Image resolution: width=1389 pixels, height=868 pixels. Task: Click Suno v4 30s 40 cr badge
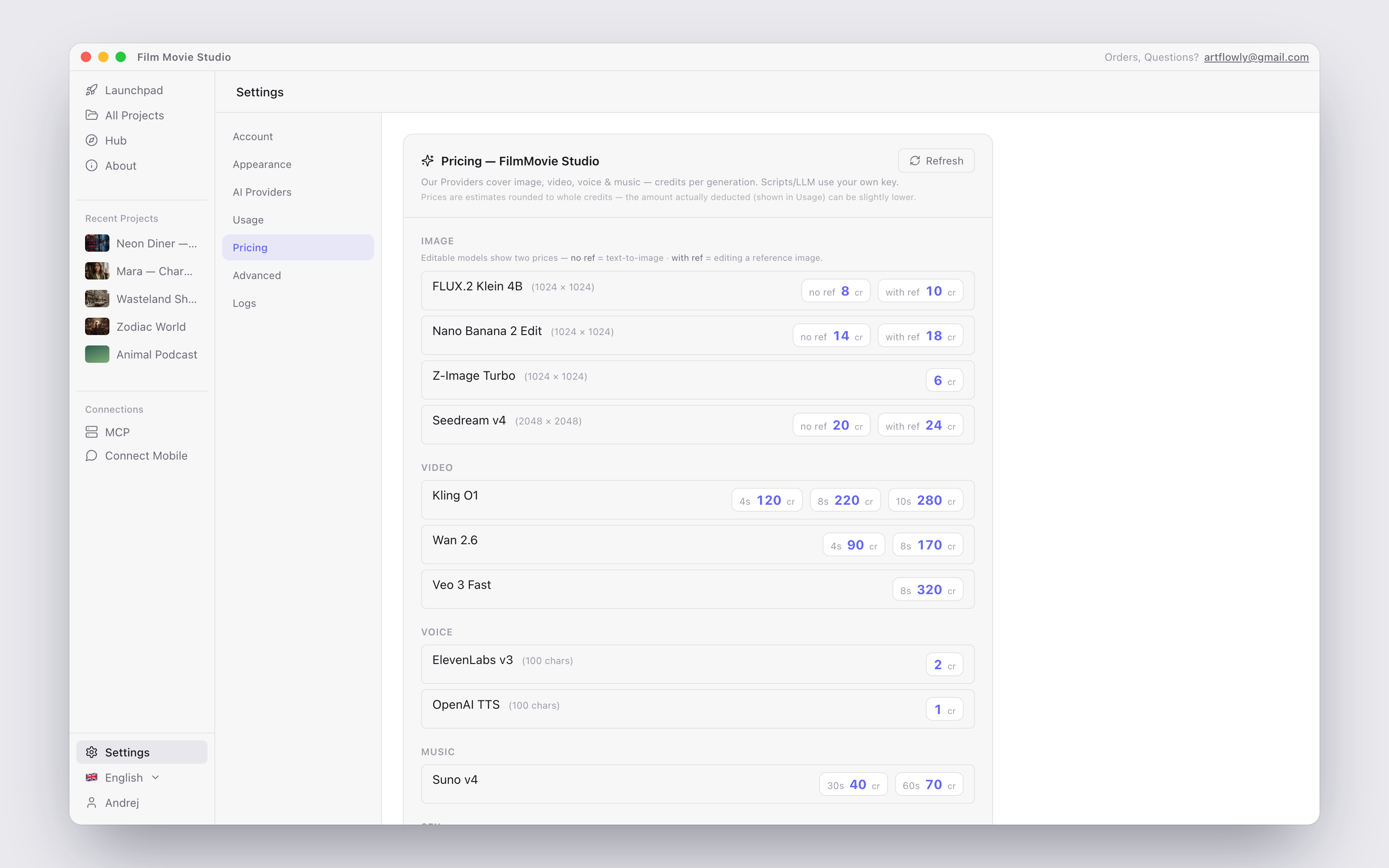coord(853,785)
